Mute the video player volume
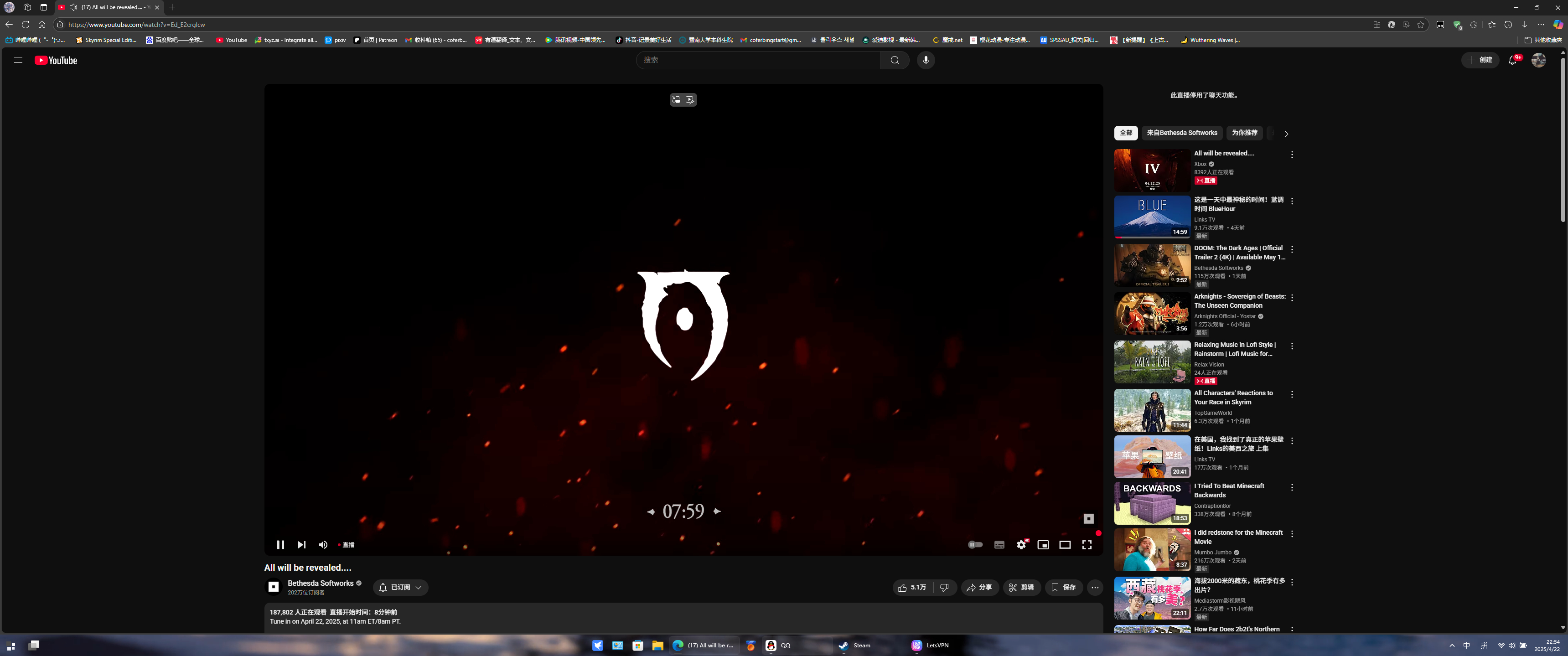This screenshot has height=656, width=1568. pyautogui.click(x=323, y=545)
